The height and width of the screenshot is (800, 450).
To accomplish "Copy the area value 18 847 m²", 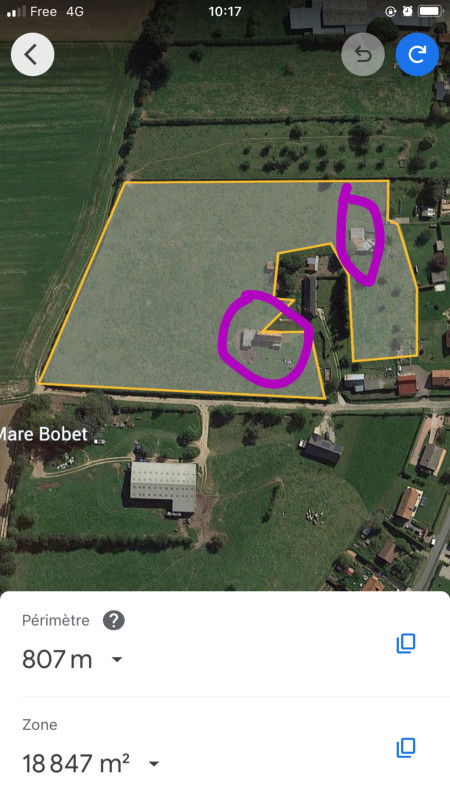I will 406,747.
